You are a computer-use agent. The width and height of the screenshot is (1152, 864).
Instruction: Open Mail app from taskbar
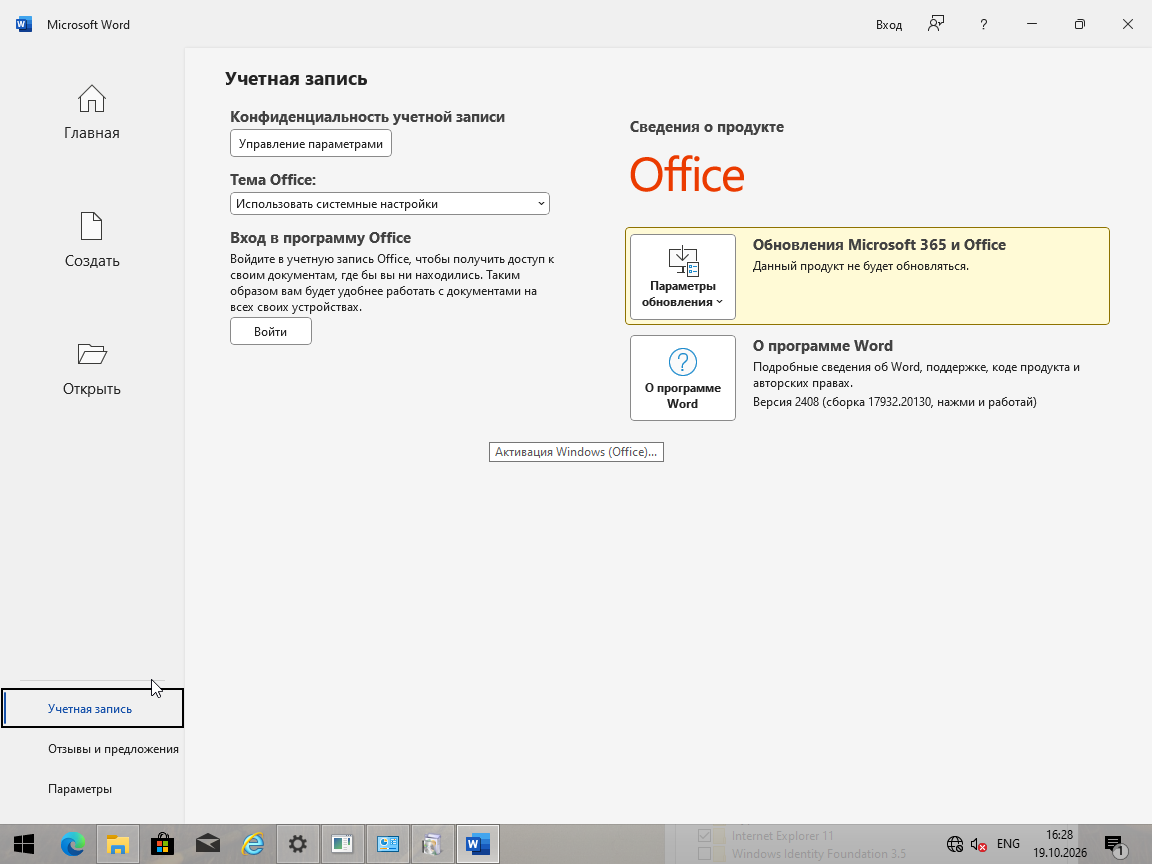click(208, 844)
